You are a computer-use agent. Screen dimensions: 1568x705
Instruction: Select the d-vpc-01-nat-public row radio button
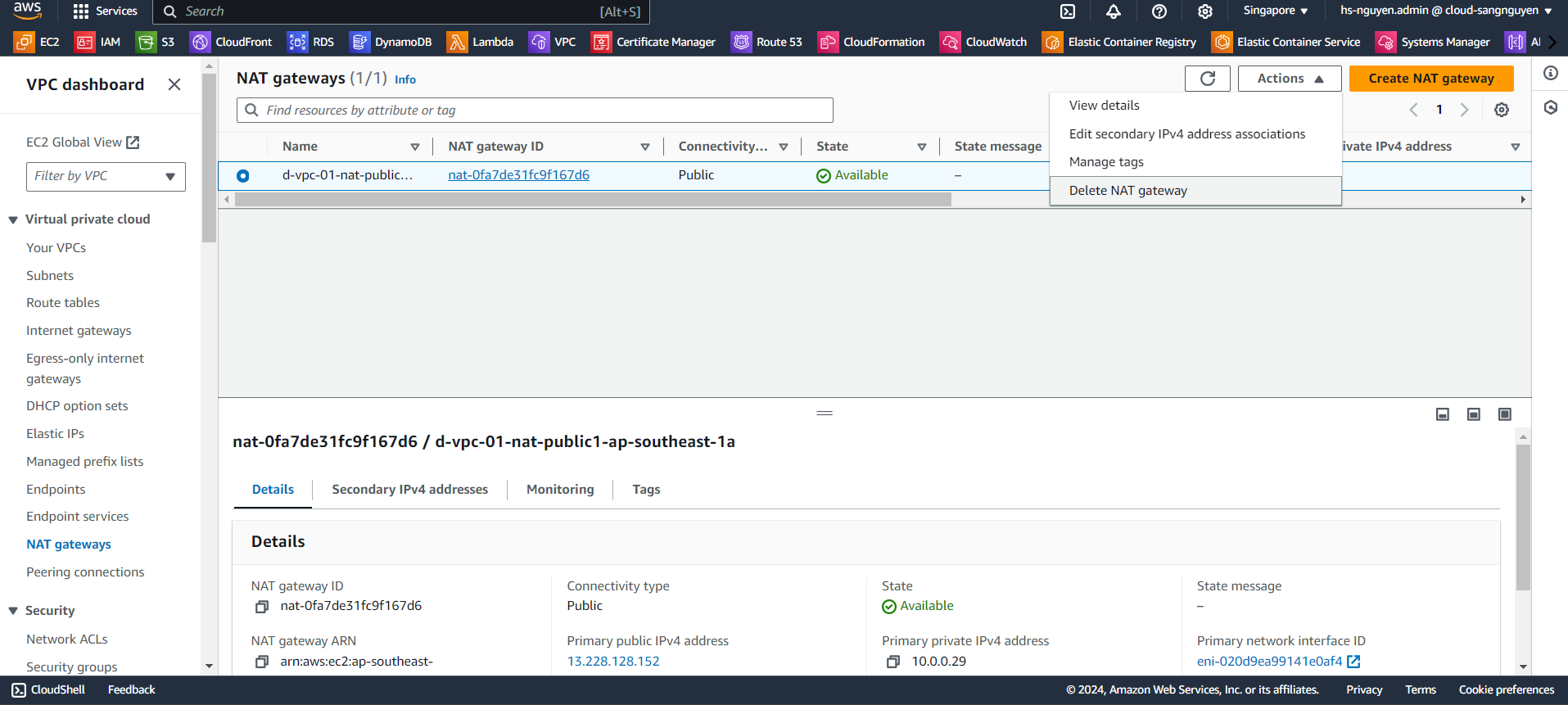coord(243,176)
